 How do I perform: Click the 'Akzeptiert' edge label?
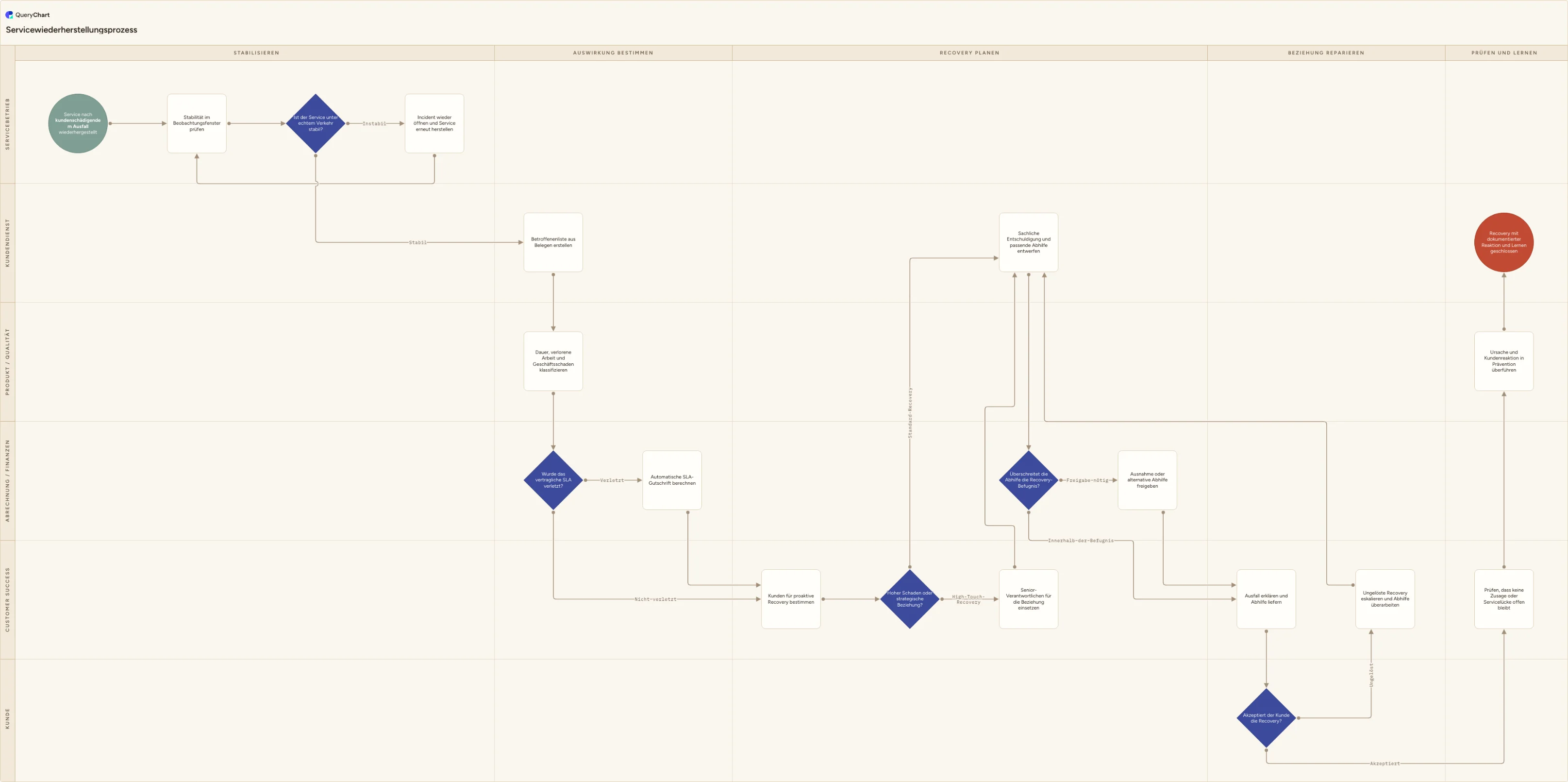(1385, 764)
